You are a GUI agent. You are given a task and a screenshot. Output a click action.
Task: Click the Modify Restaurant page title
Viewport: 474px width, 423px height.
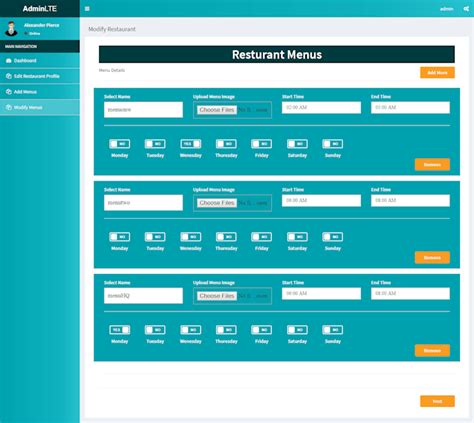point(112,29)
